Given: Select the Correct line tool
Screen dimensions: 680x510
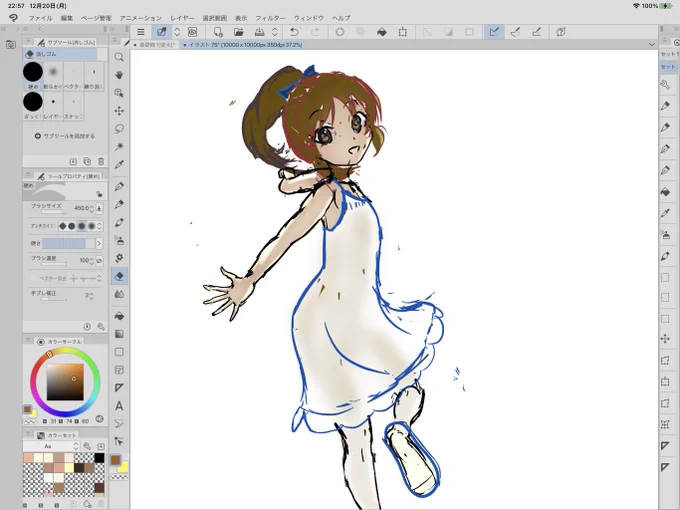Looking at the screenshot, I should point(119,441).
